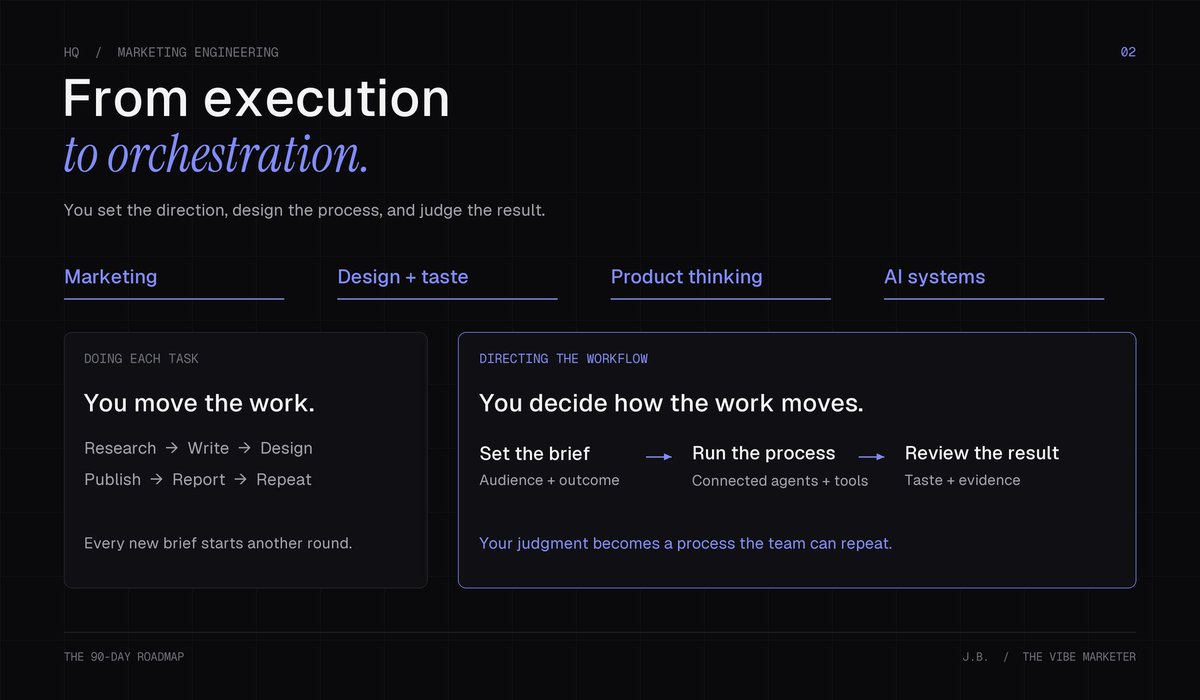The height and width of the screenshot is (700, 1200).
Task: Click the "Review the result" step
Action: (x=982, y=453)
